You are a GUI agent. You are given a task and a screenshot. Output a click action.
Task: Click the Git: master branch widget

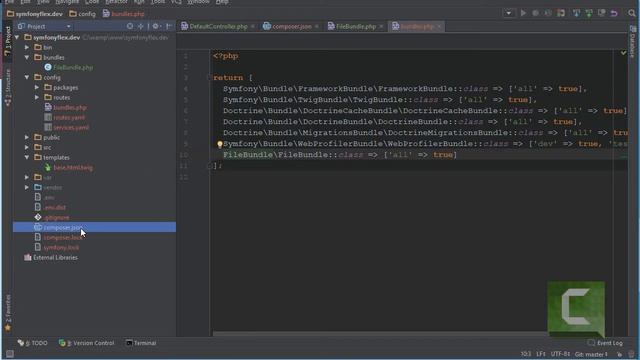[591, 354]
